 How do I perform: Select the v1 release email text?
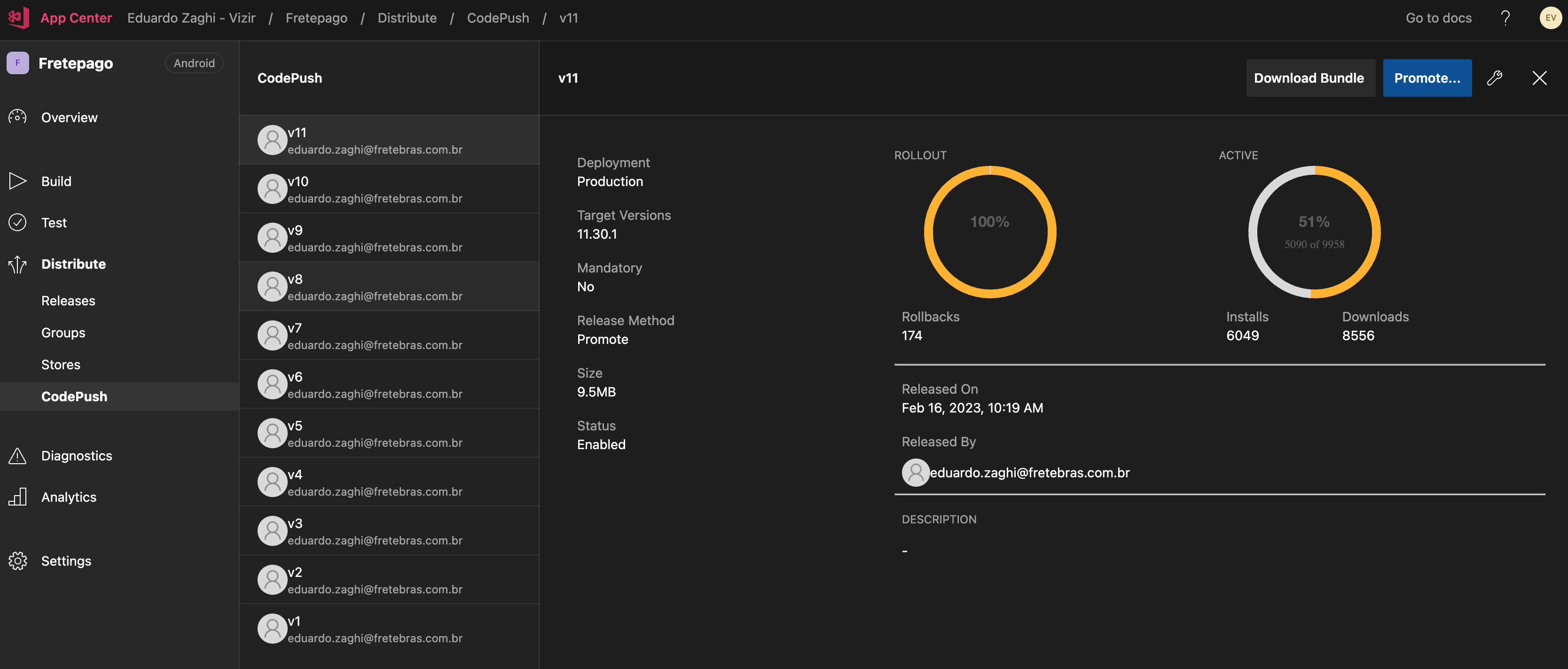(375, 638)
